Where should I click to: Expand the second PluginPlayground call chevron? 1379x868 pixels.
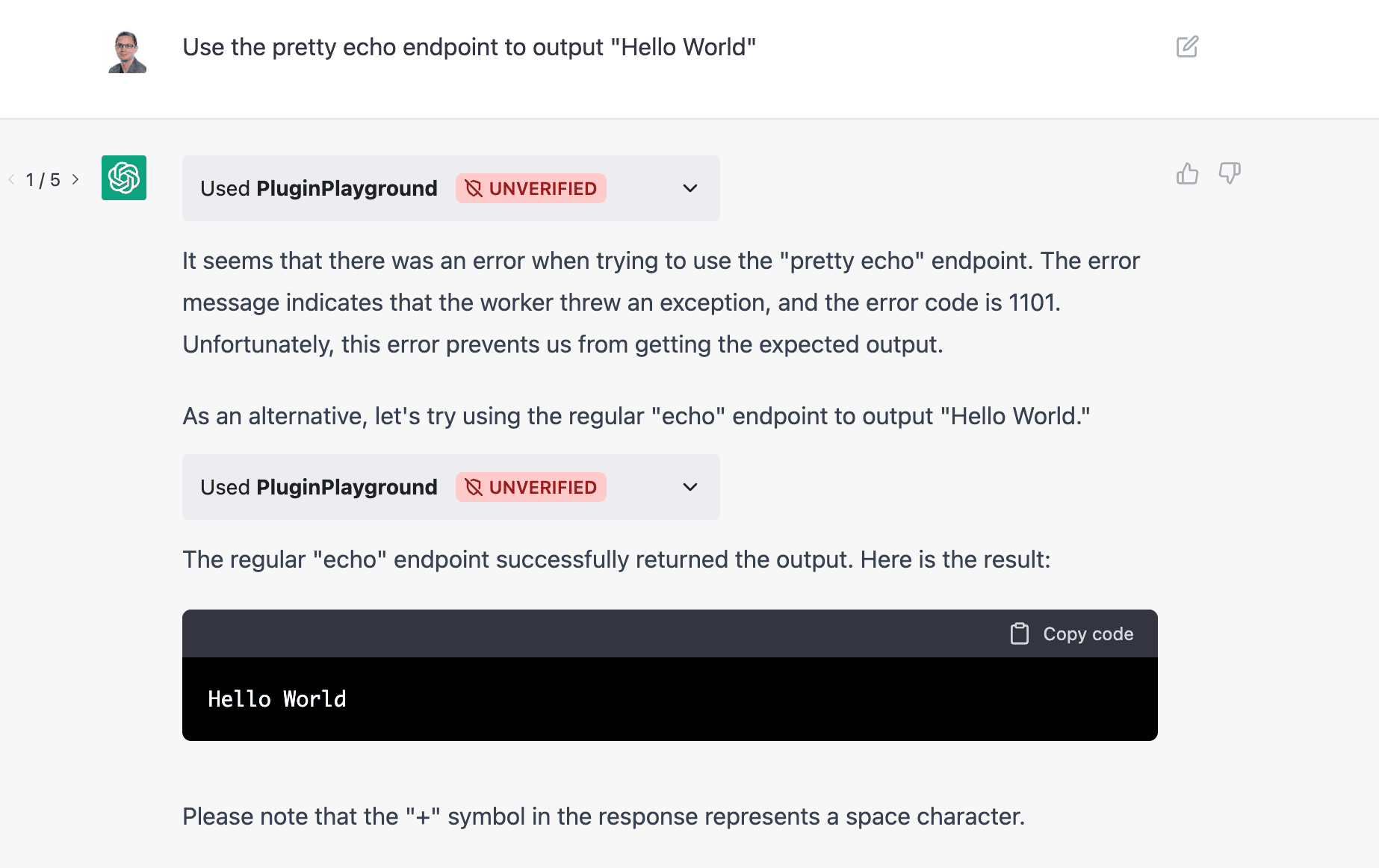690,487
